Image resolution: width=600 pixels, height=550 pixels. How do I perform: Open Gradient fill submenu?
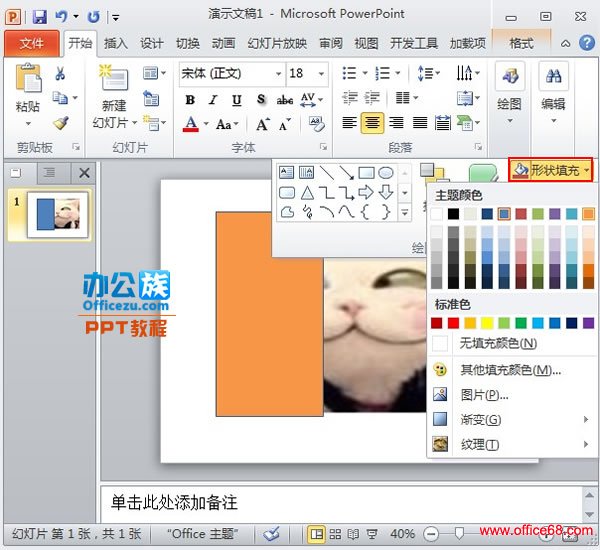[512, 419]
